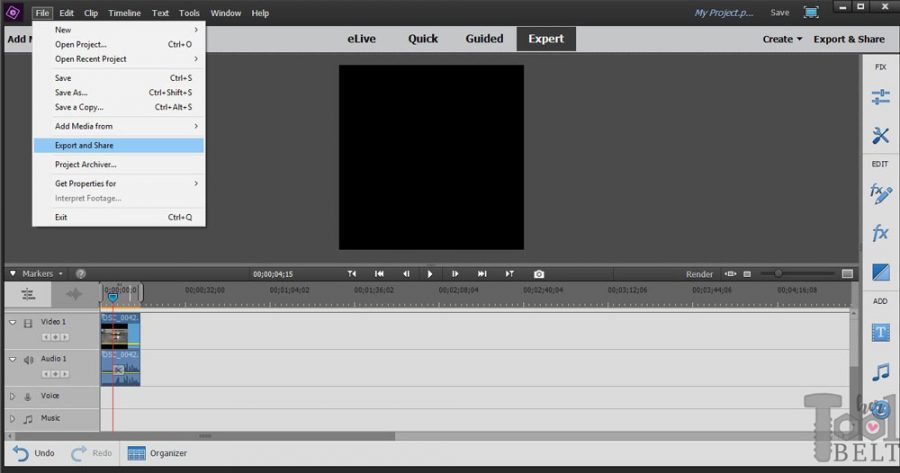Expand the Voice track
The width and height of the screenshot is (900, 473).
coord(13,396)
